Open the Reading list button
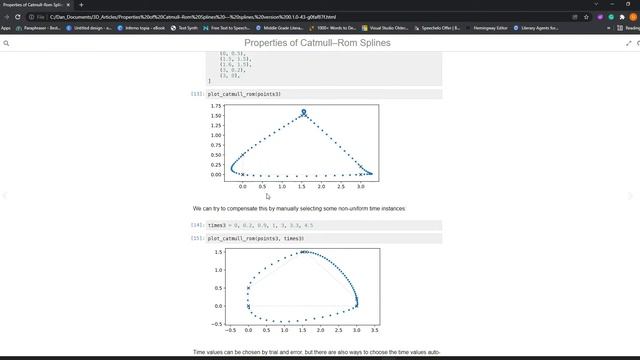This screenshot has height=360, width=640. pos(628,28)
